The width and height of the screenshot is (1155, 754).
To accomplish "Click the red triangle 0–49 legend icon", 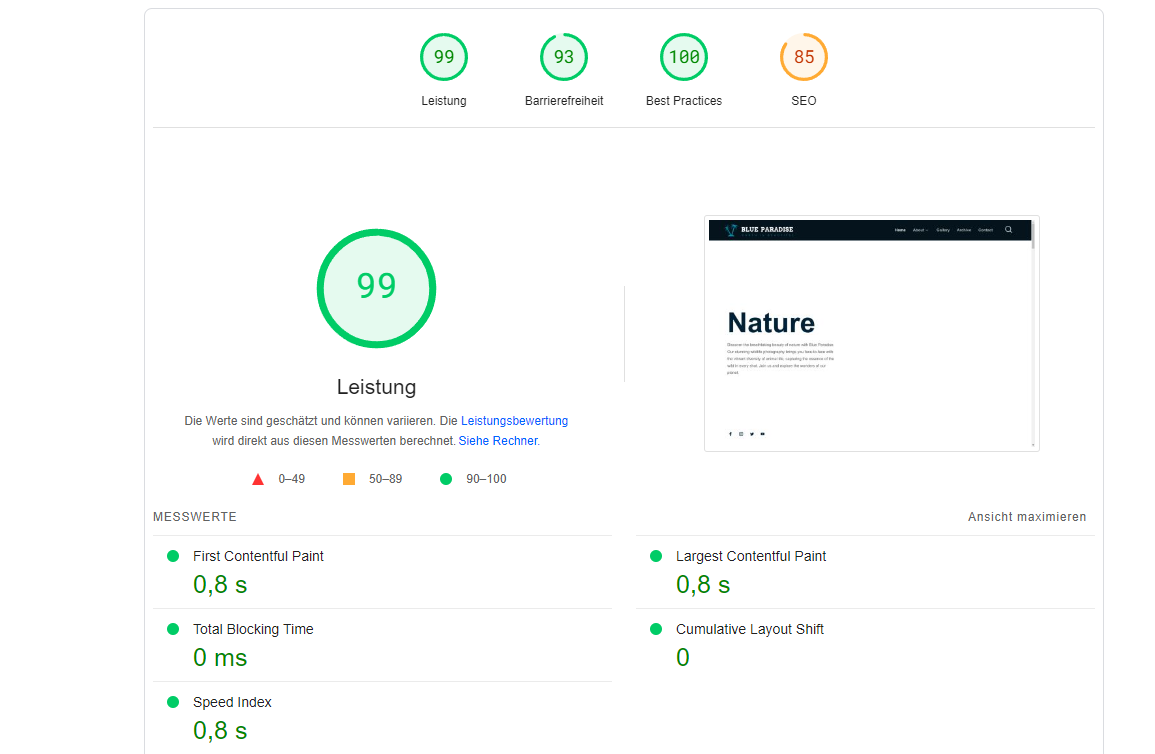I will pos(258,479).
